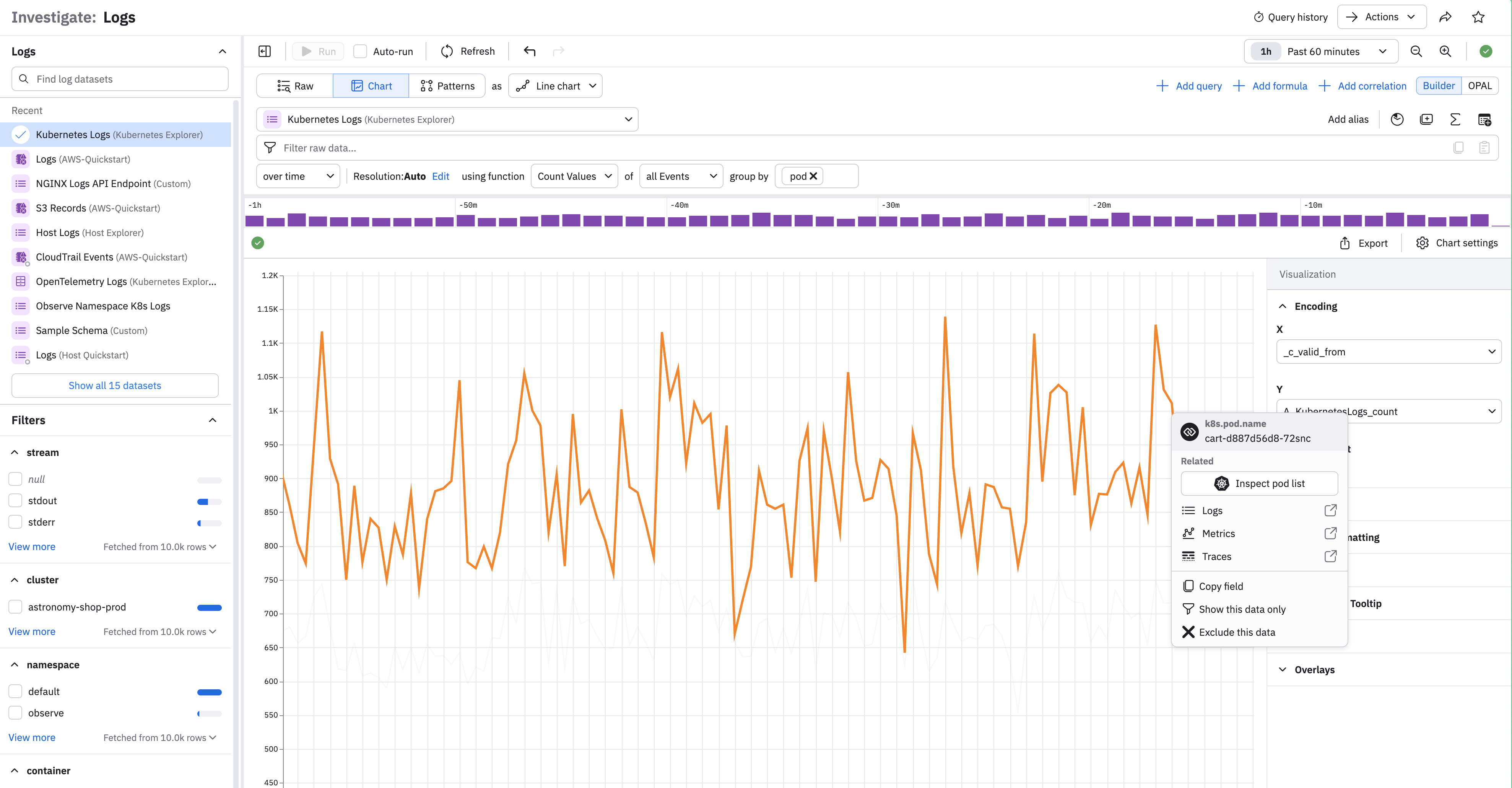Click the share arrow icon

pos(1445,17)
